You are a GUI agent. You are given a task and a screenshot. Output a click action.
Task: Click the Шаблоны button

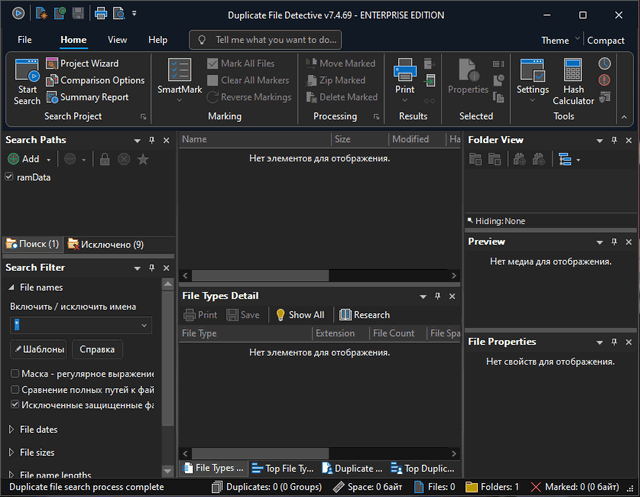pos(40,349)
